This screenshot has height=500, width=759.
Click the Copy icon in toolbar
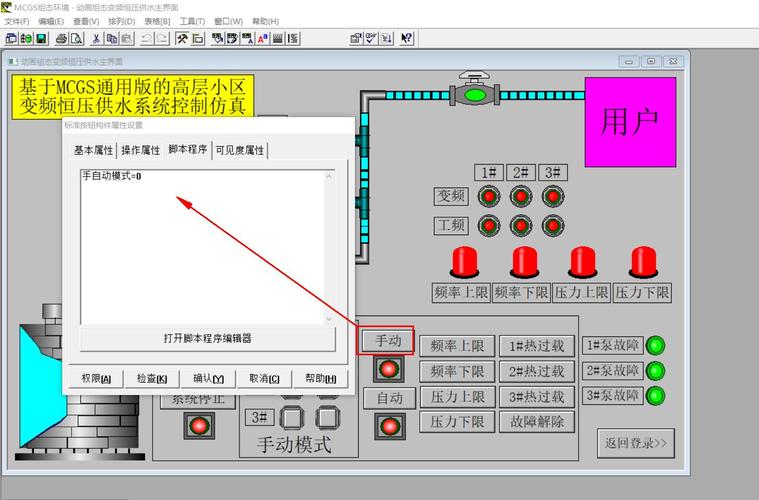click(x=112, y=39)
